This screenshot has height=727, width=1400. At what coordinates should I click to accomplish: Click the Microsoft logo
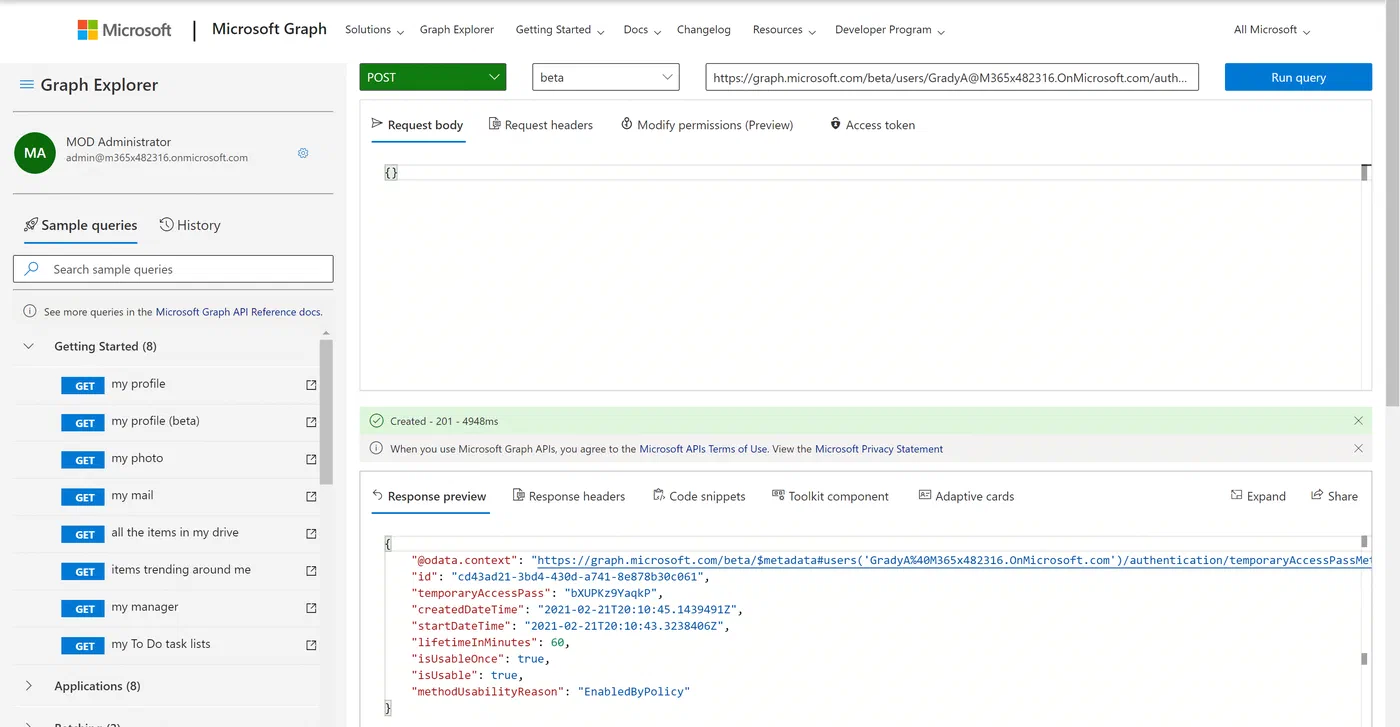coord(125,30)
